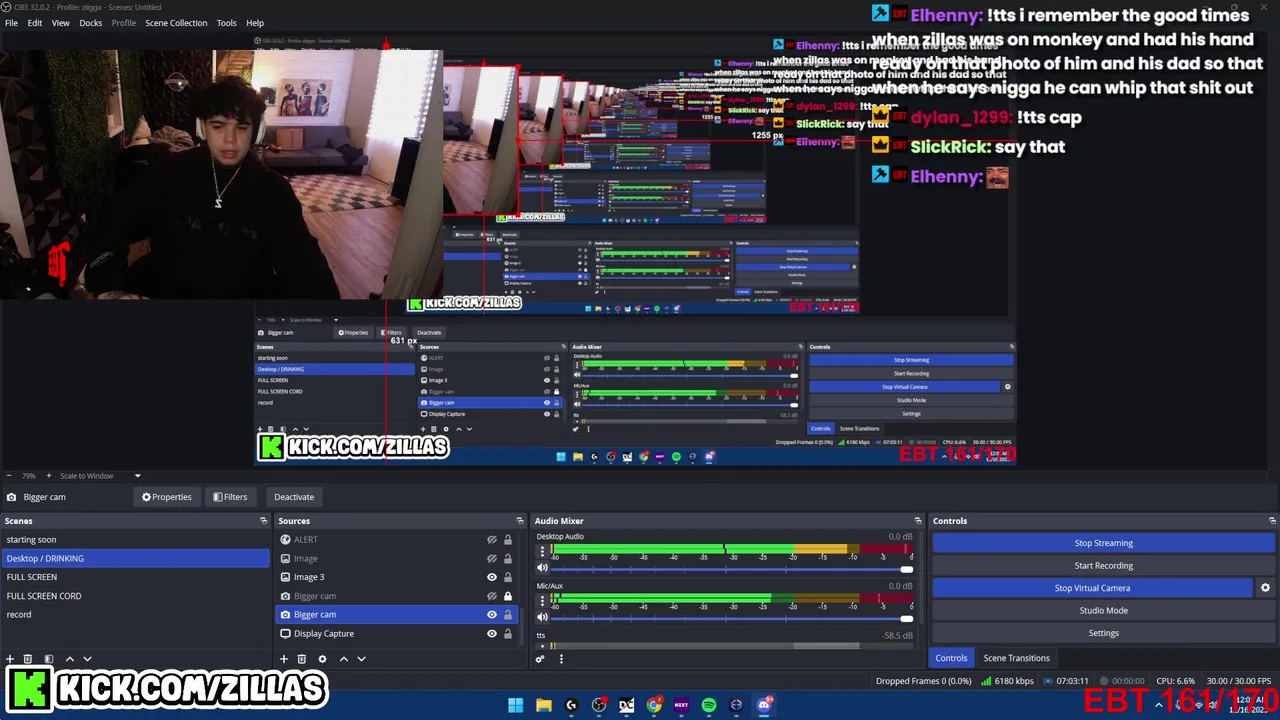Open File Explorer from taskbar
The height and width of the screenshot is (720, 1280).
(543, 705)
